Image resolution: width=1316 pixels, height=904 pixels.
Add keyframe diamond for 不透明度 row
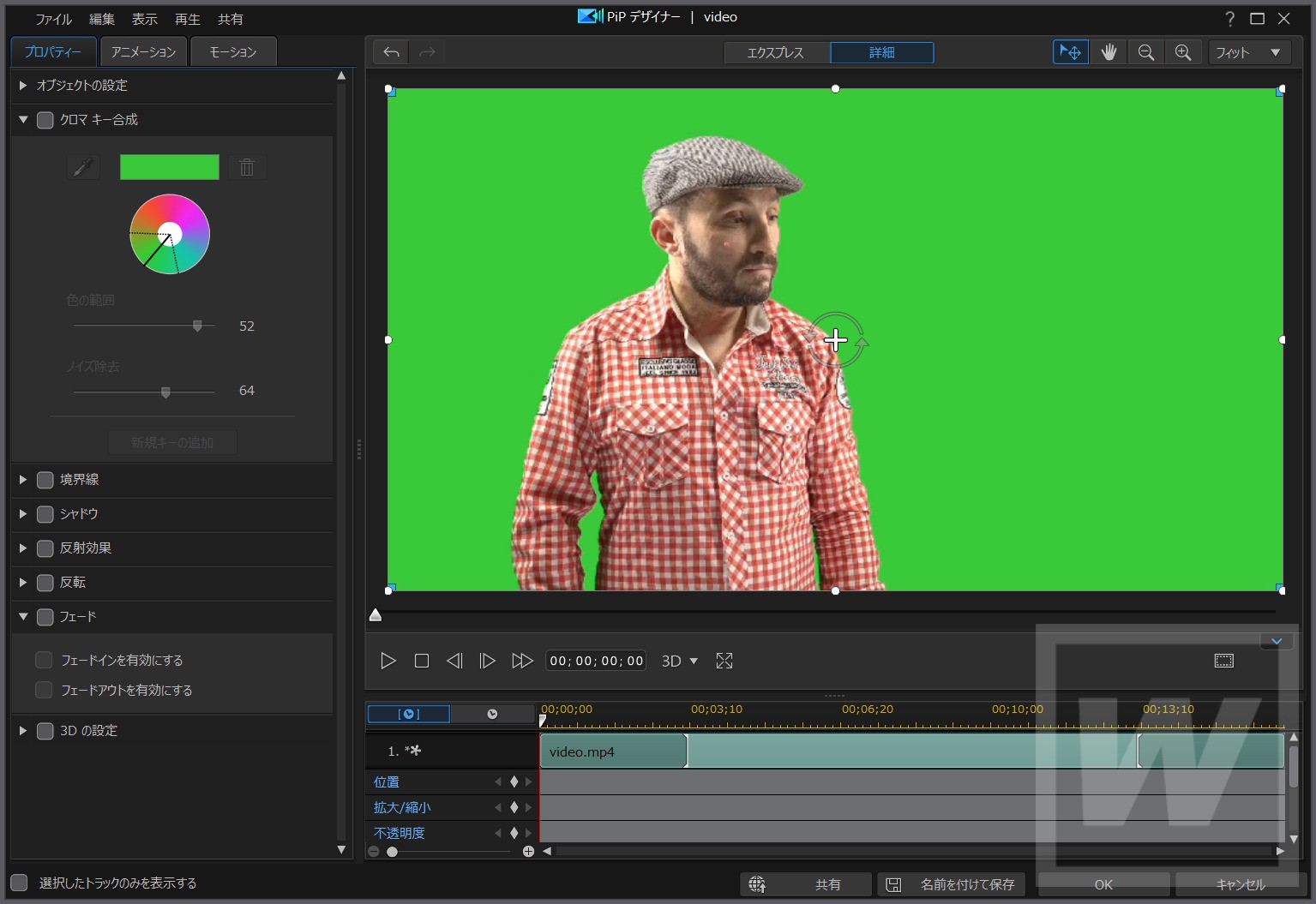click(514, 833)
